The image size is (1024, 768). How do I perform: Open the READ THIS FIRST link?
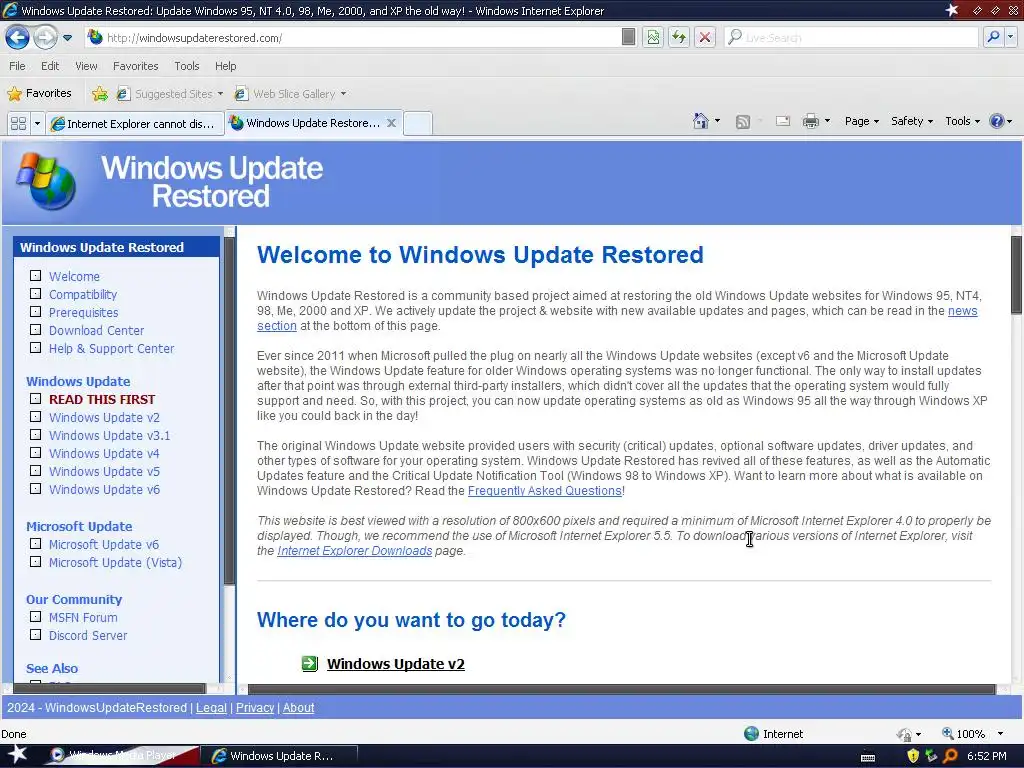pyautogui.click(x=102, y=399)
